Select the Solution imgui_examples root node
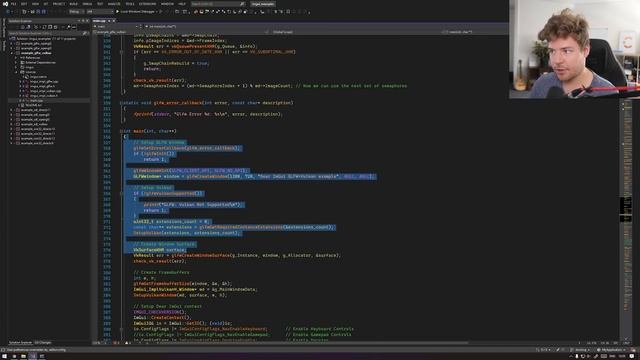The image size is (640, 360). click(46, 38)
